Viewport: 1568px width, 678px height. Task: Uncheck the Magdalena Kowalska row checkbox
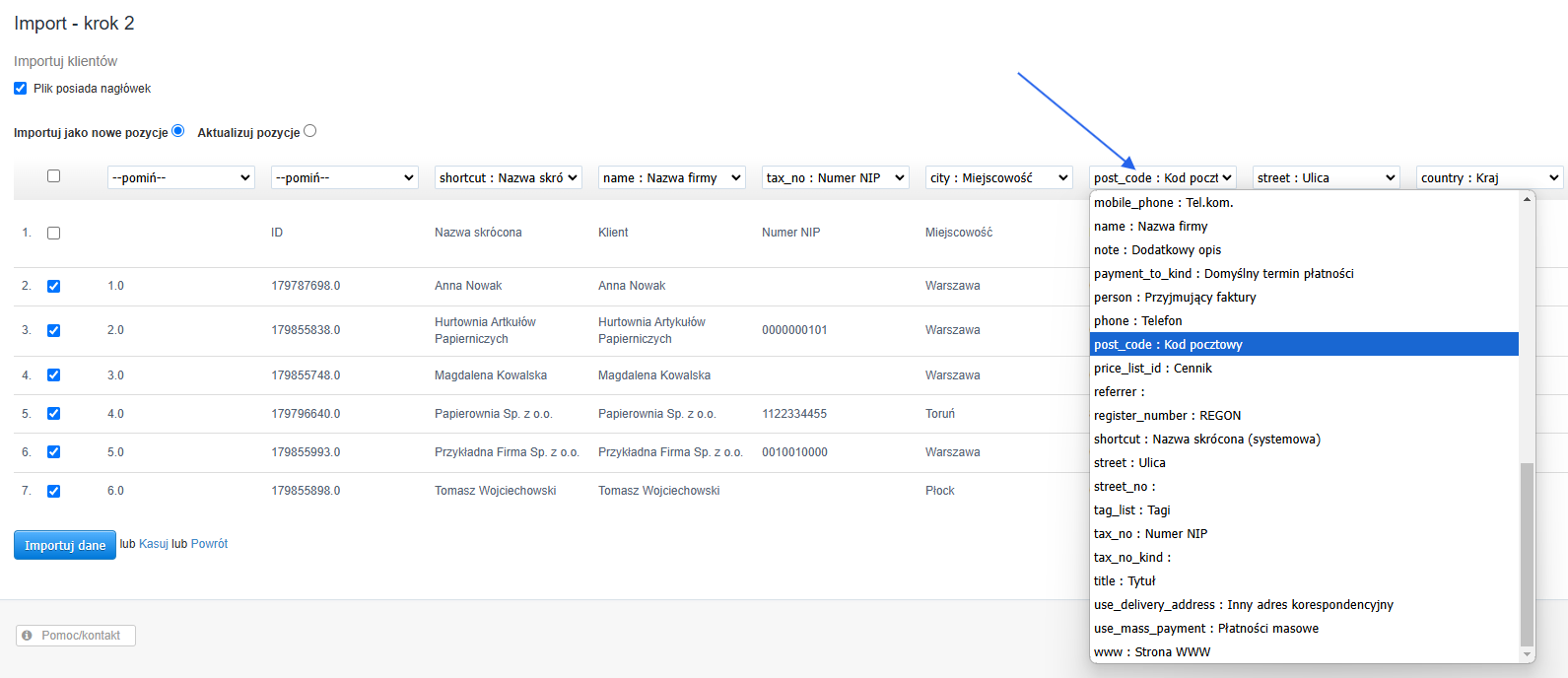[x=53, y=374]
